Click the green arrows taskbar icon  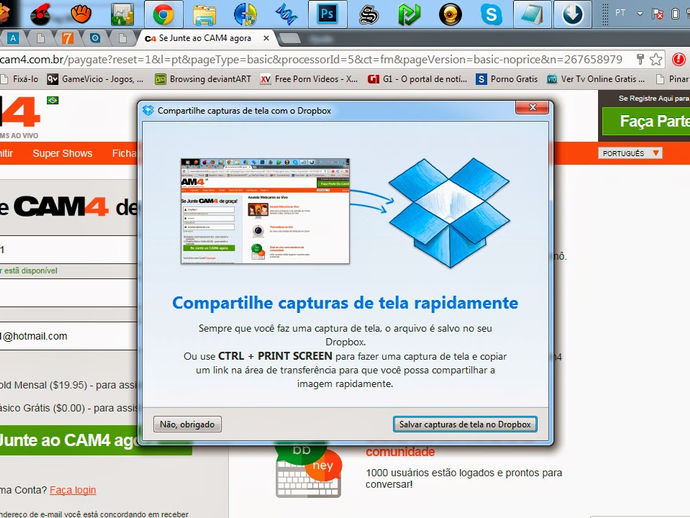point(409,14)
